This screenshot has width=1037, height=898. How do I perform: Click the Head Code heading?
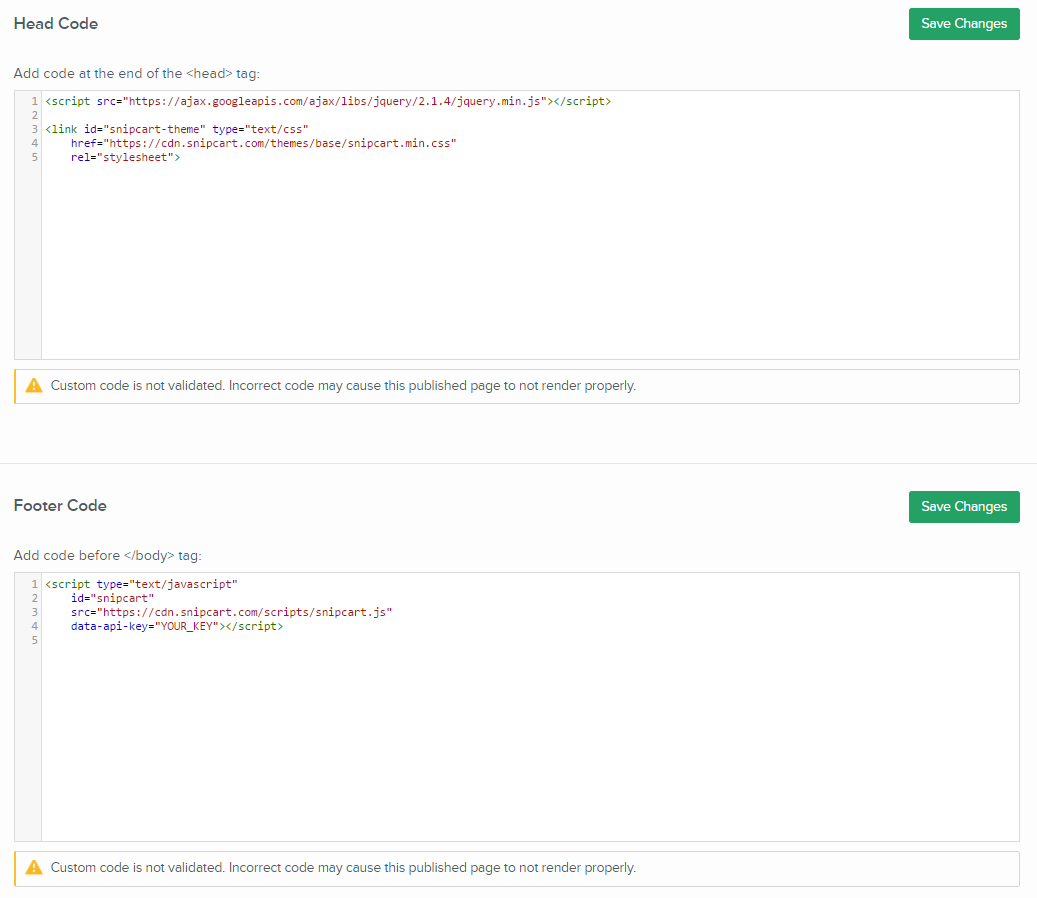(56, 24)
